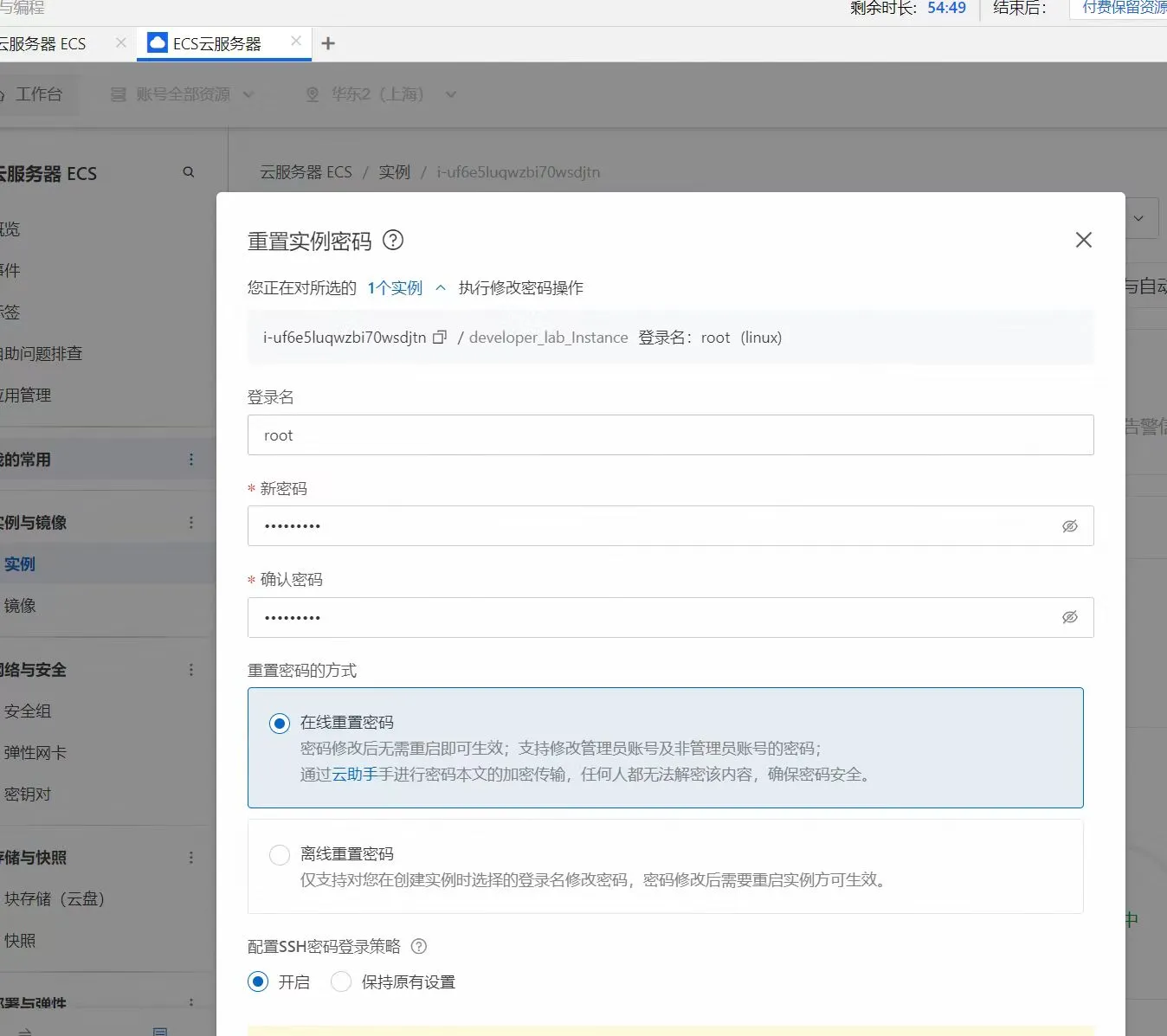
Task: Open the 华东2（上海）region dropdown
Action: [382, 94]
